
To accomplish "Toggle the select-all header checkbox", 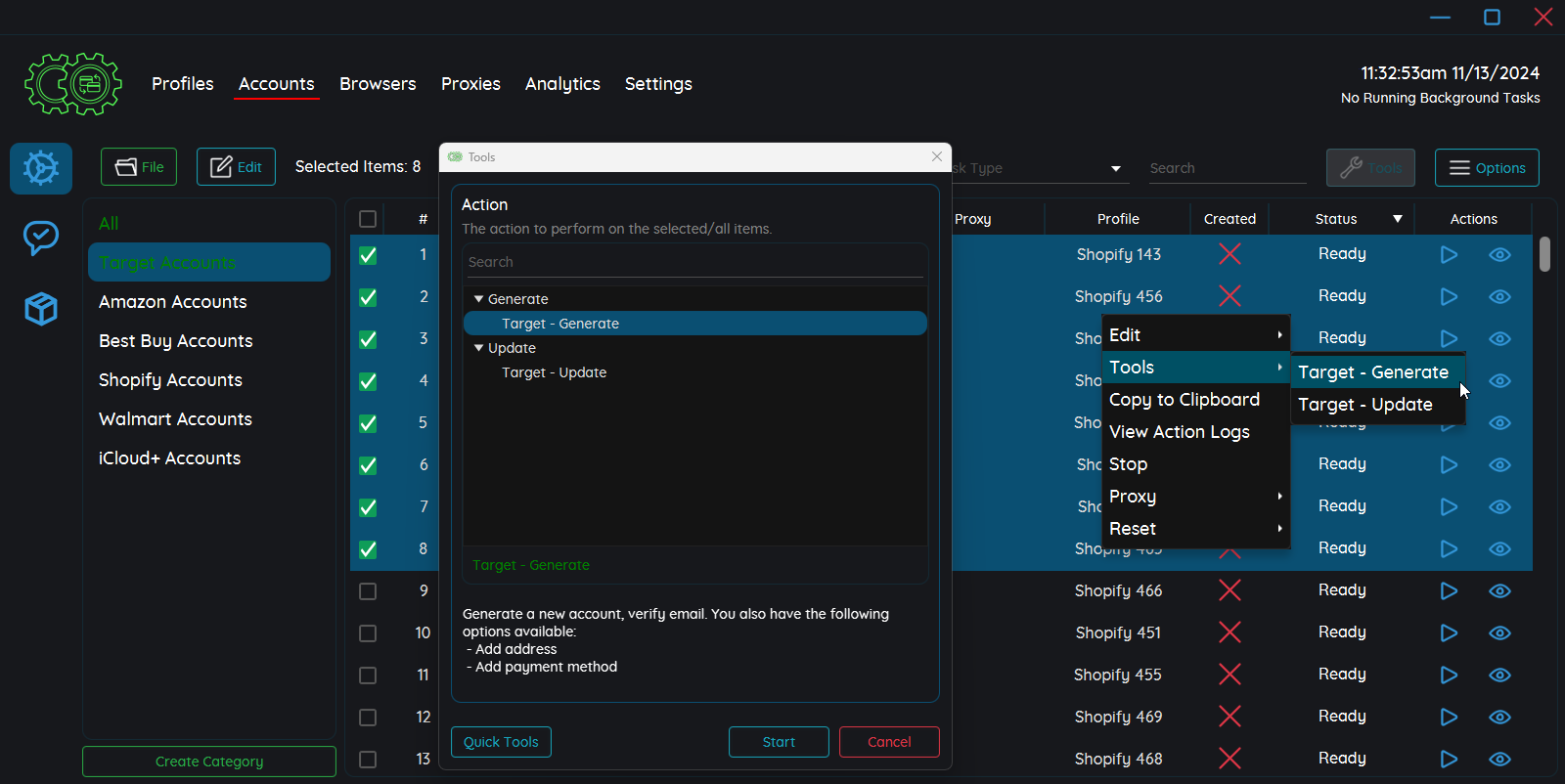I will point(368,219).
